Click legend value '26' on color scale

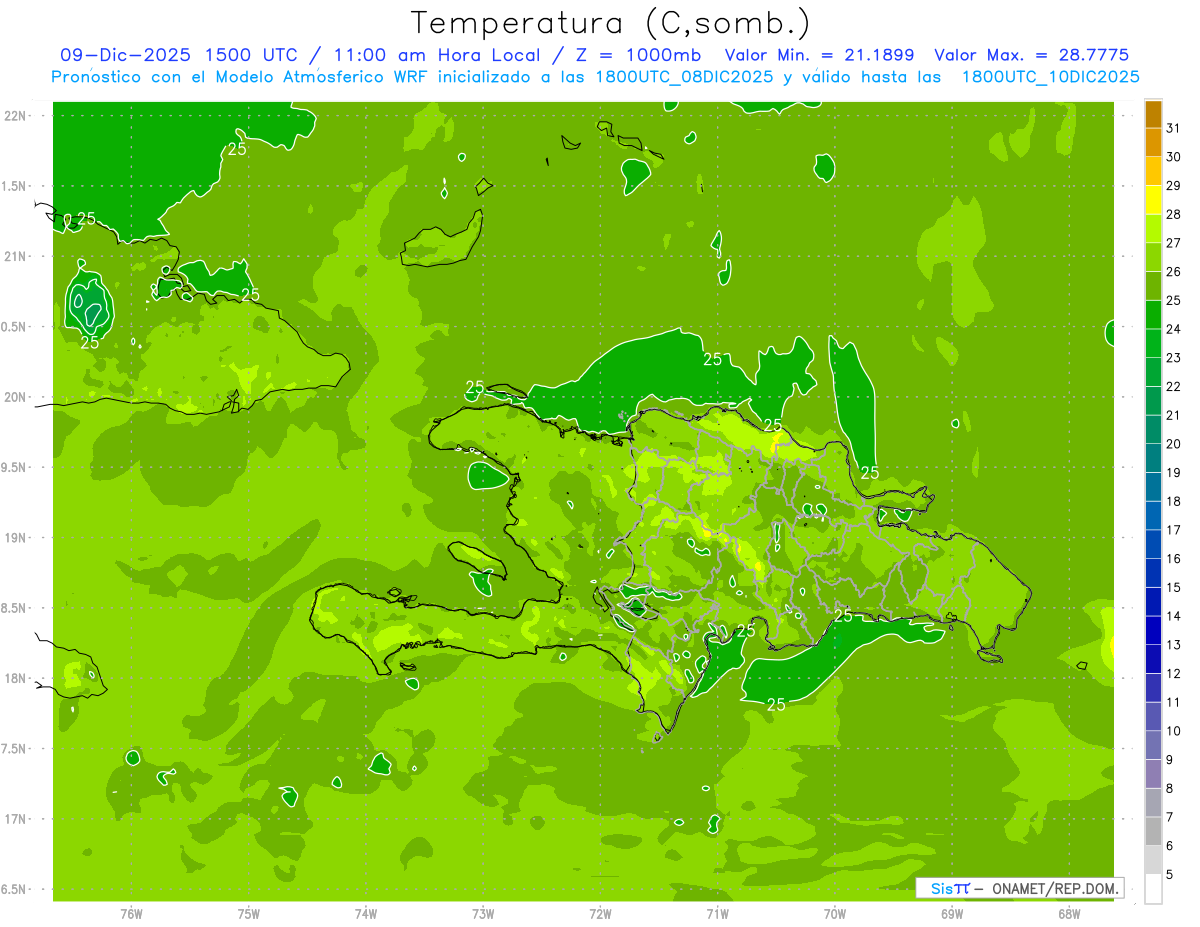(x=1174, y=271)
